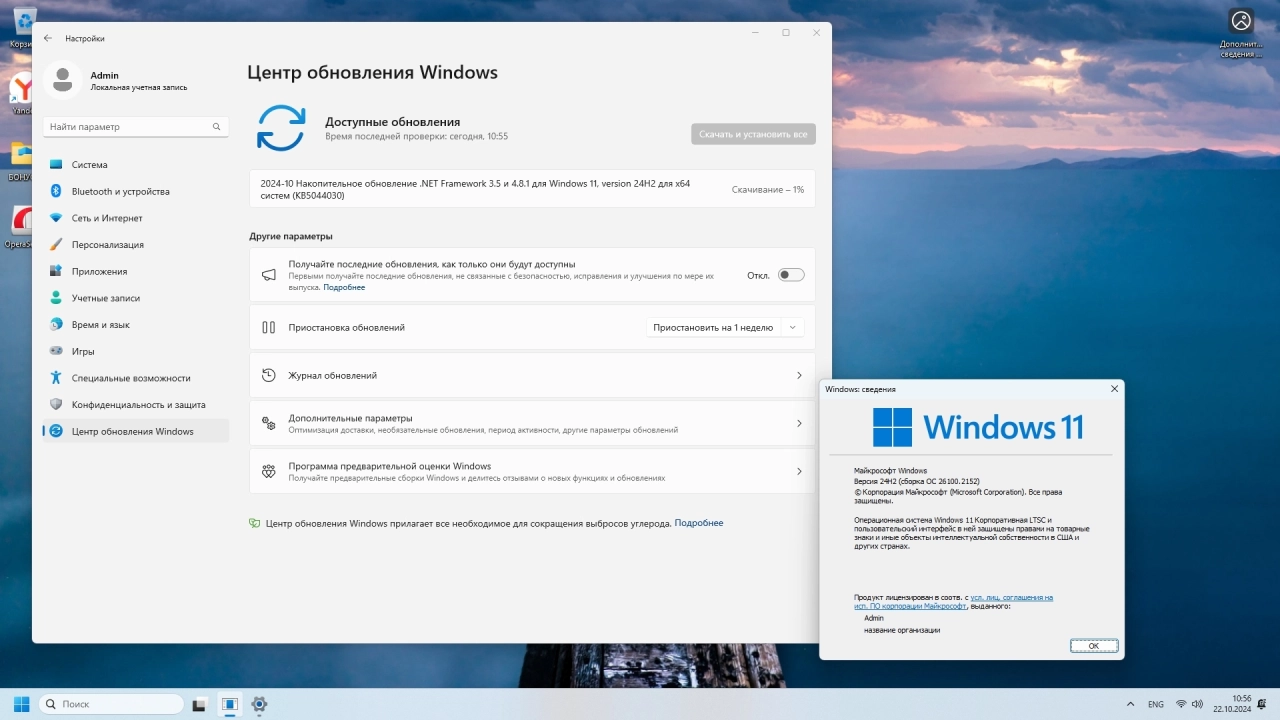This screenshot has width=1280, height=720.
Task: Click the gamepad icon for Игры
Action: click(56, 351)
